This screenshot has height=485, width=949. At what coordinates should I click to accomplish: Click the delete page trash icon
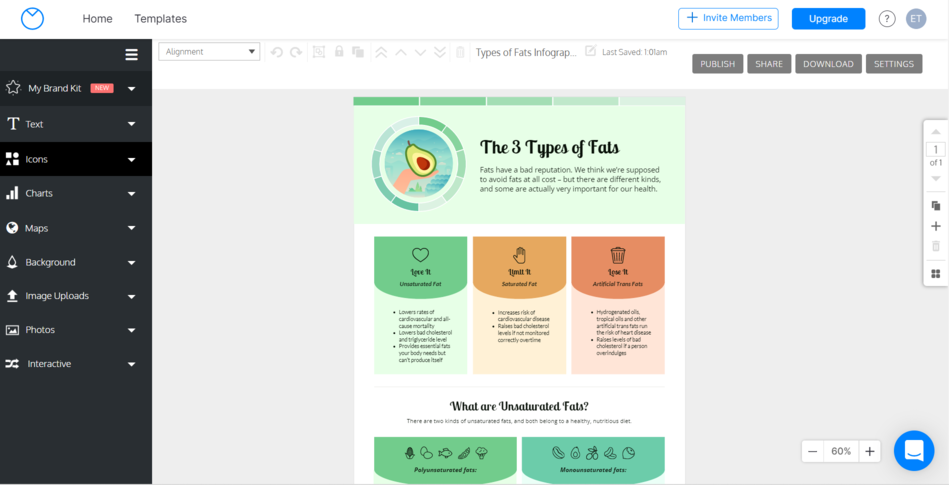tap(936, 246)
